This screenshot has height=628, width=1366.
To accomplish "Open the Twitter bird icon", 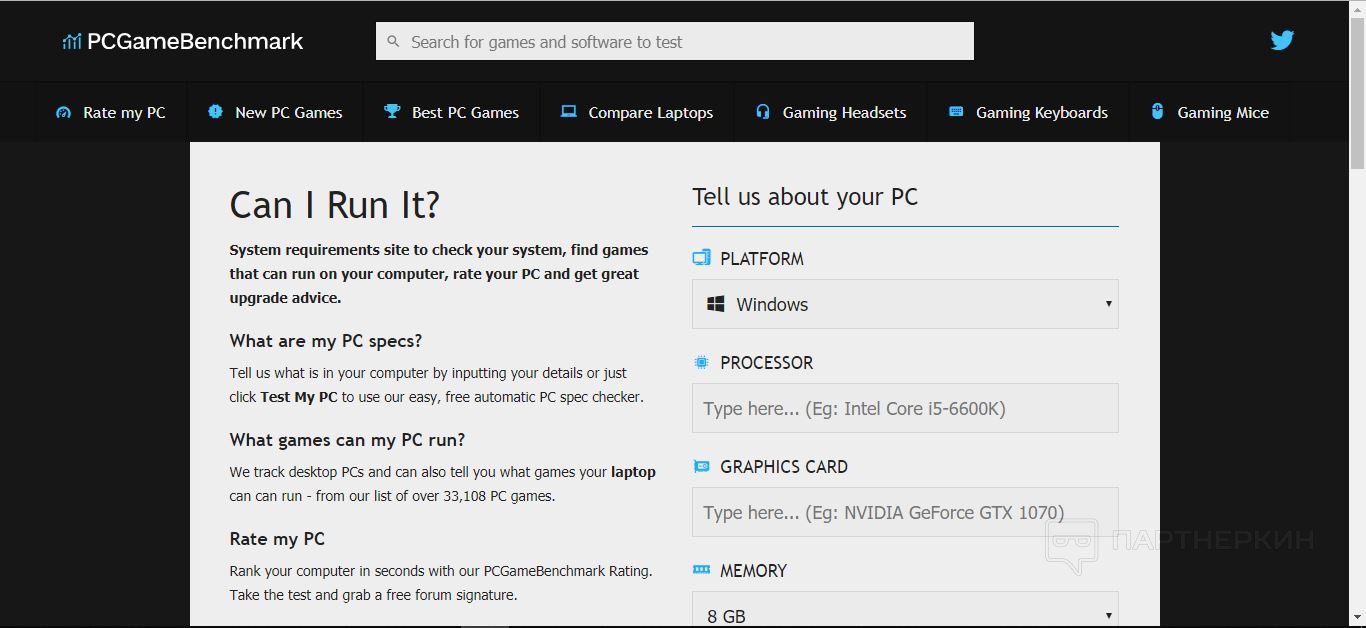I will pos(1282,40).
